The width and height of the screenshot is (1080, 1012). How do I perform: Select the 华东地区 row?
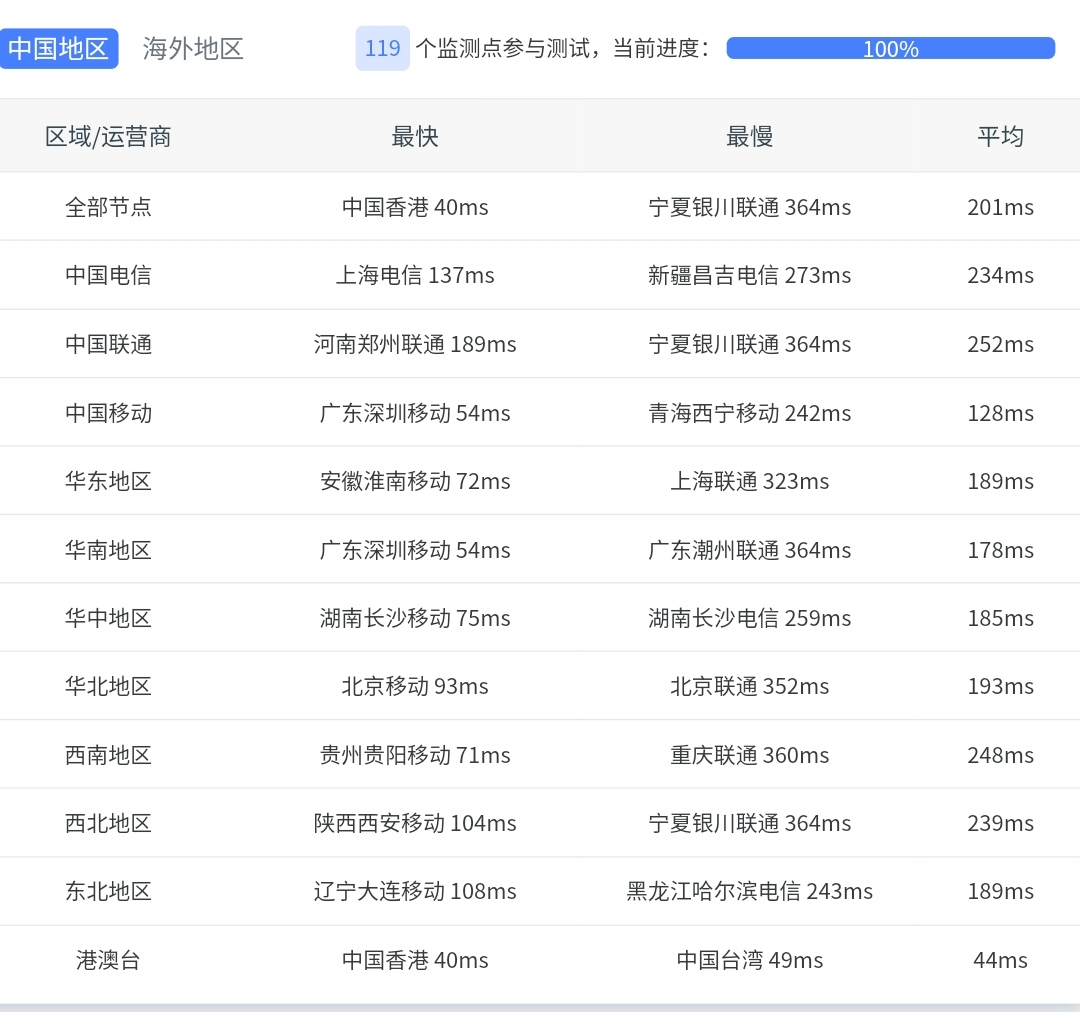tap(108, 480)
